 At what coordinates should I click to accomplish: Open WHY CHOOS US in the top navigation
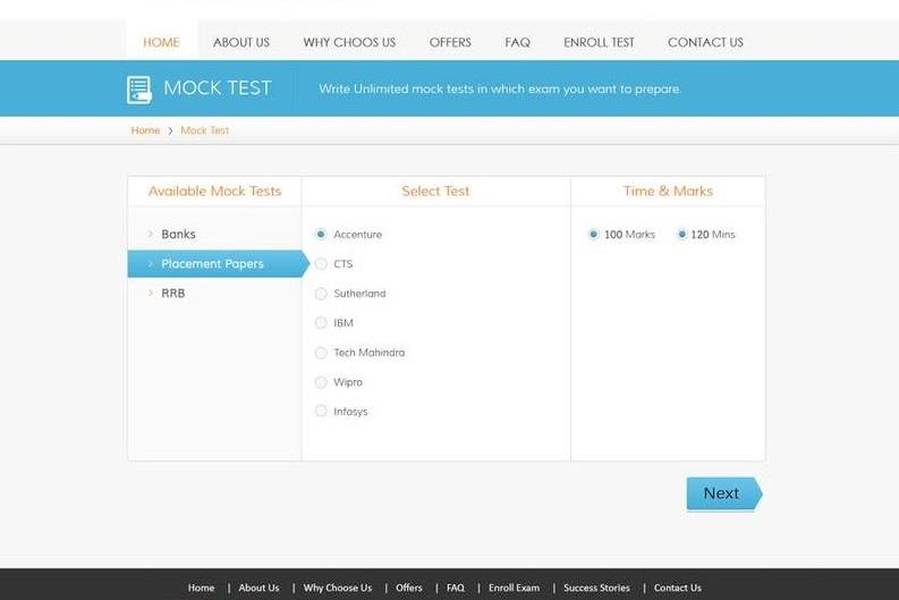(349, 42)
